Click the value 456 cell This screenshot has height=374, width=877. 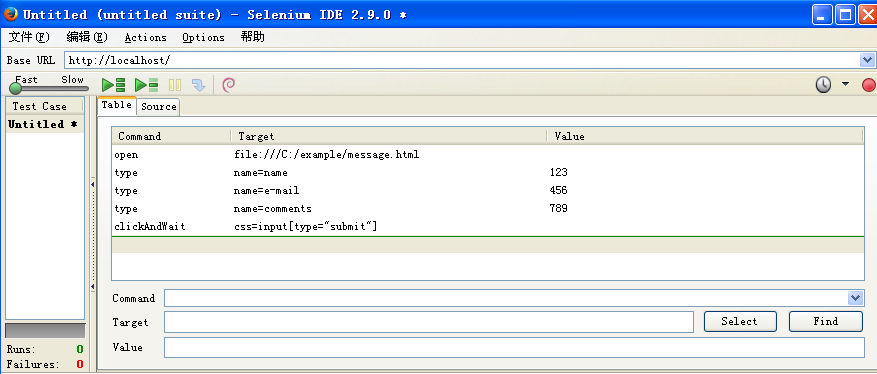(x=559, y=191)
